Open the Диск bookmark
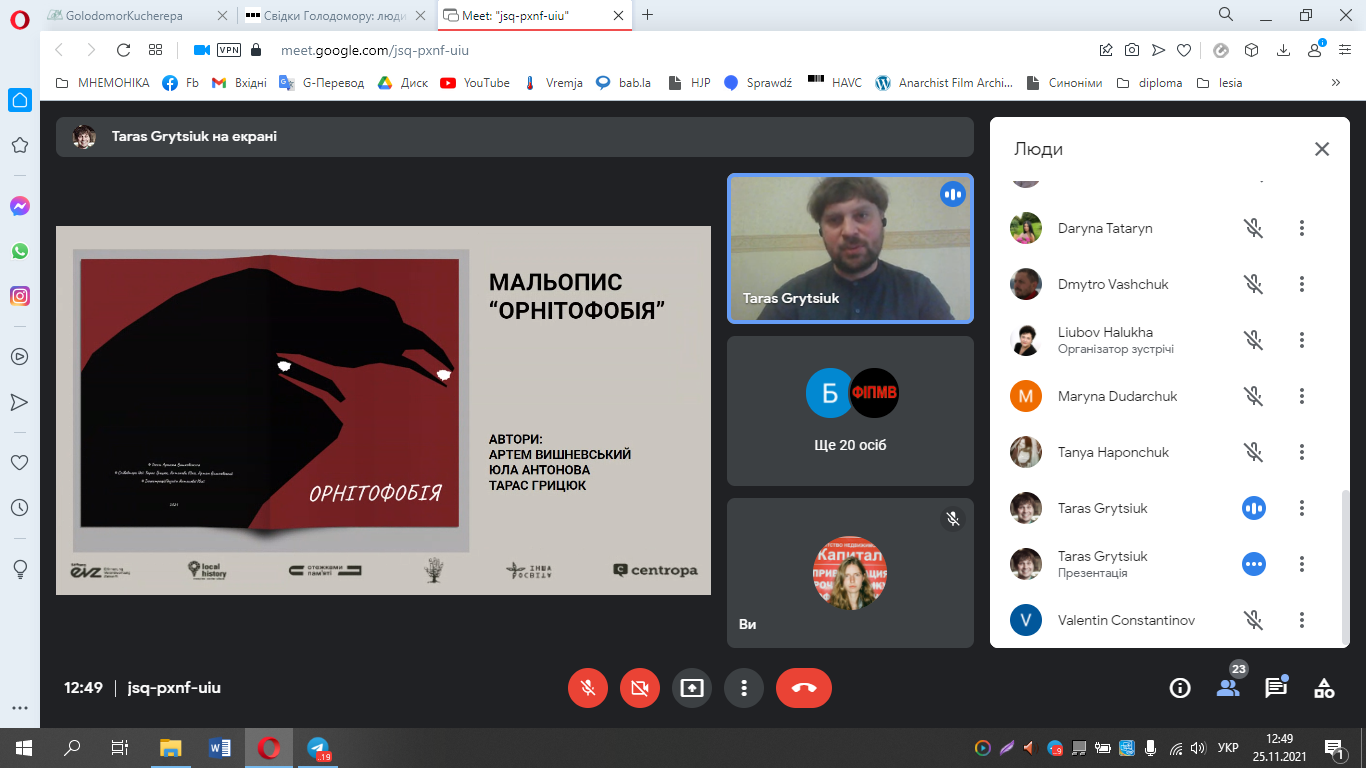The width and height of the screenshot is (1366, 768). [x=403, y=83]
